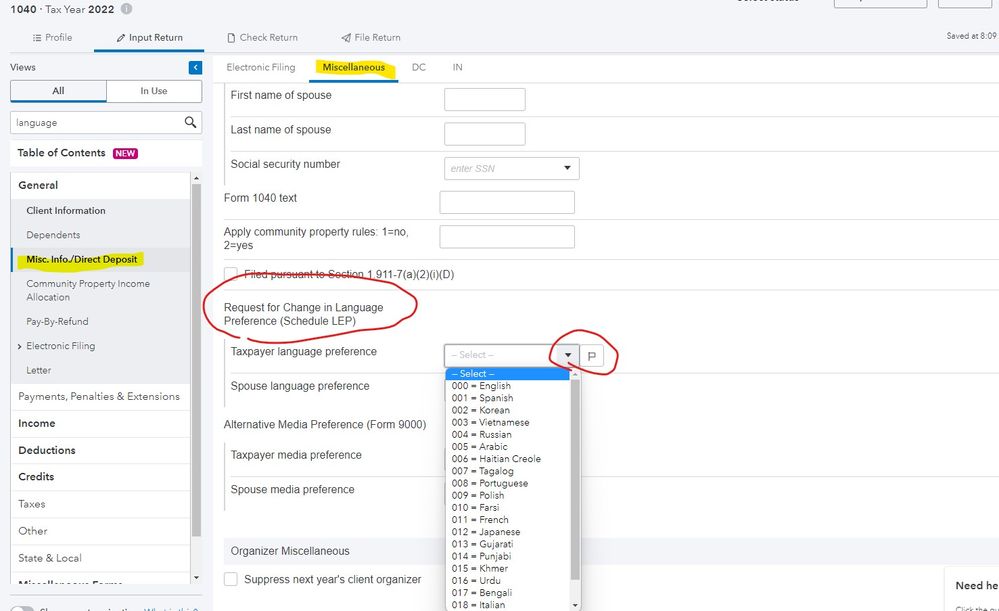Expand the Electronic Filing tree item
The height and width of the screenshot is (611, 999).
pyautogui.click(x=20, y=346)
